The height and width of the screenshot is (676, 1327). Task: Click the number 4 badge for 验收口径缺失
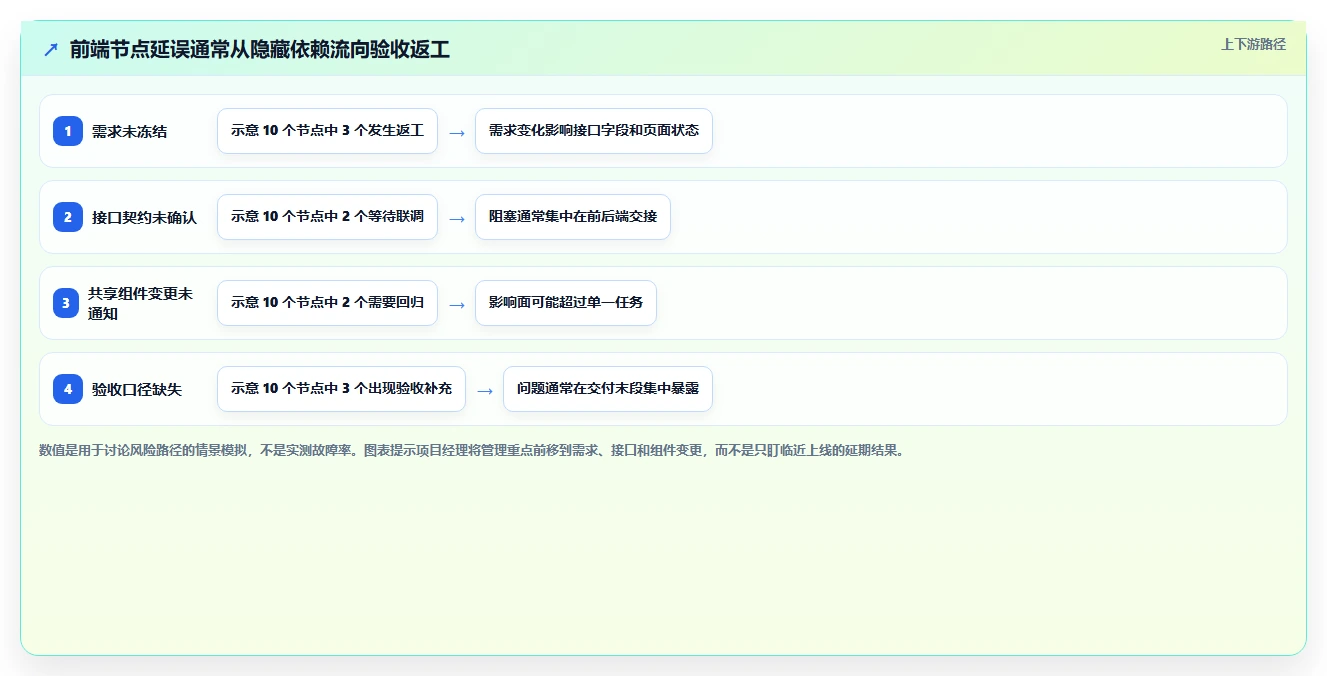[68, 389]
